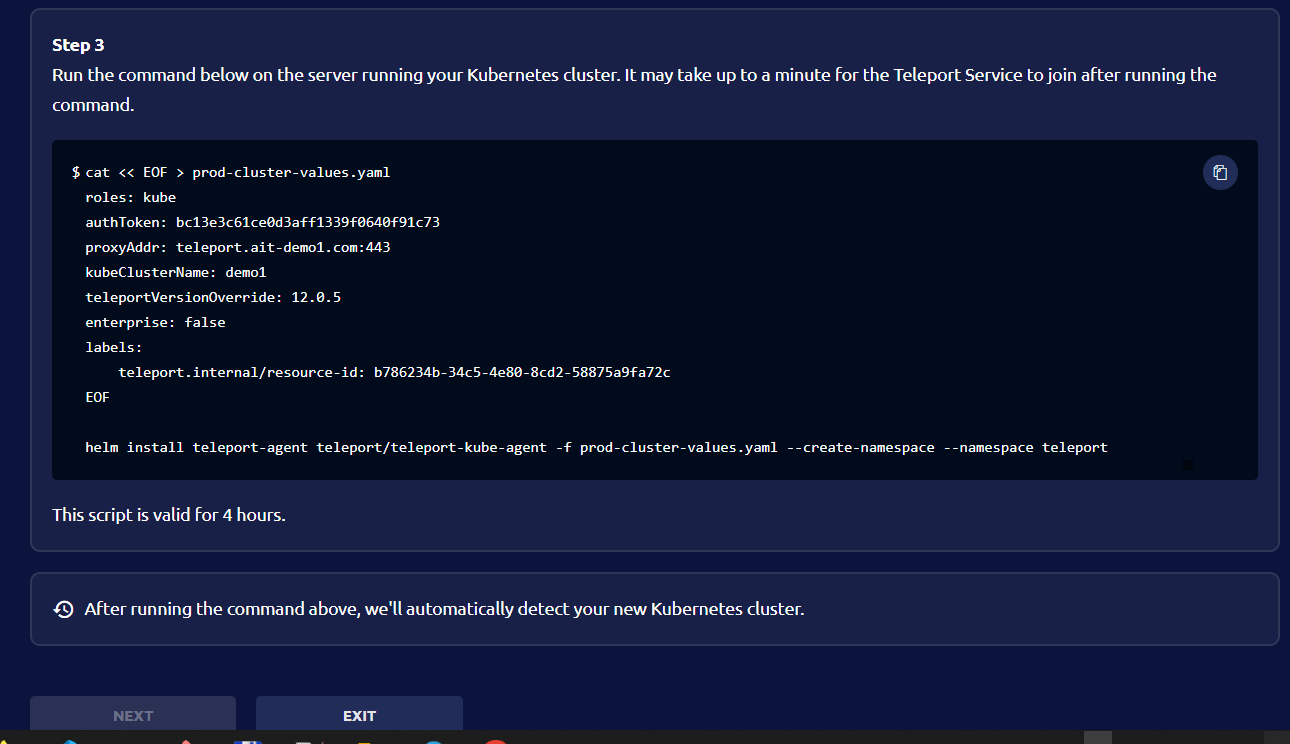Click the Step 3 heading
The height and width of the screenshot is (744, 1290).
[x=78, y=45]
